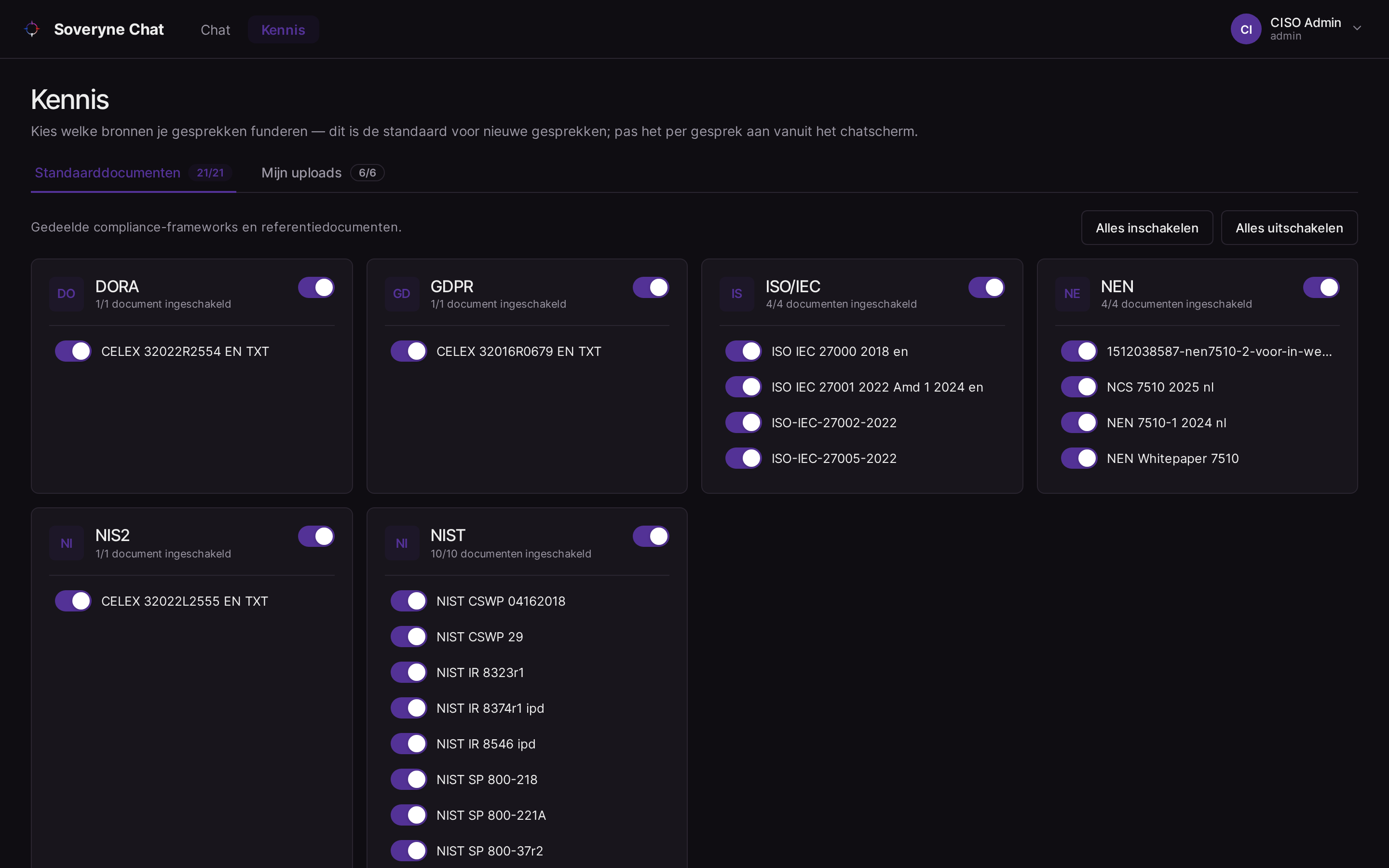Toggle the ISO/IEC framework switch
Image resolution: width=1389 pixels, height=868 pixels.
[x=986, y=287]
